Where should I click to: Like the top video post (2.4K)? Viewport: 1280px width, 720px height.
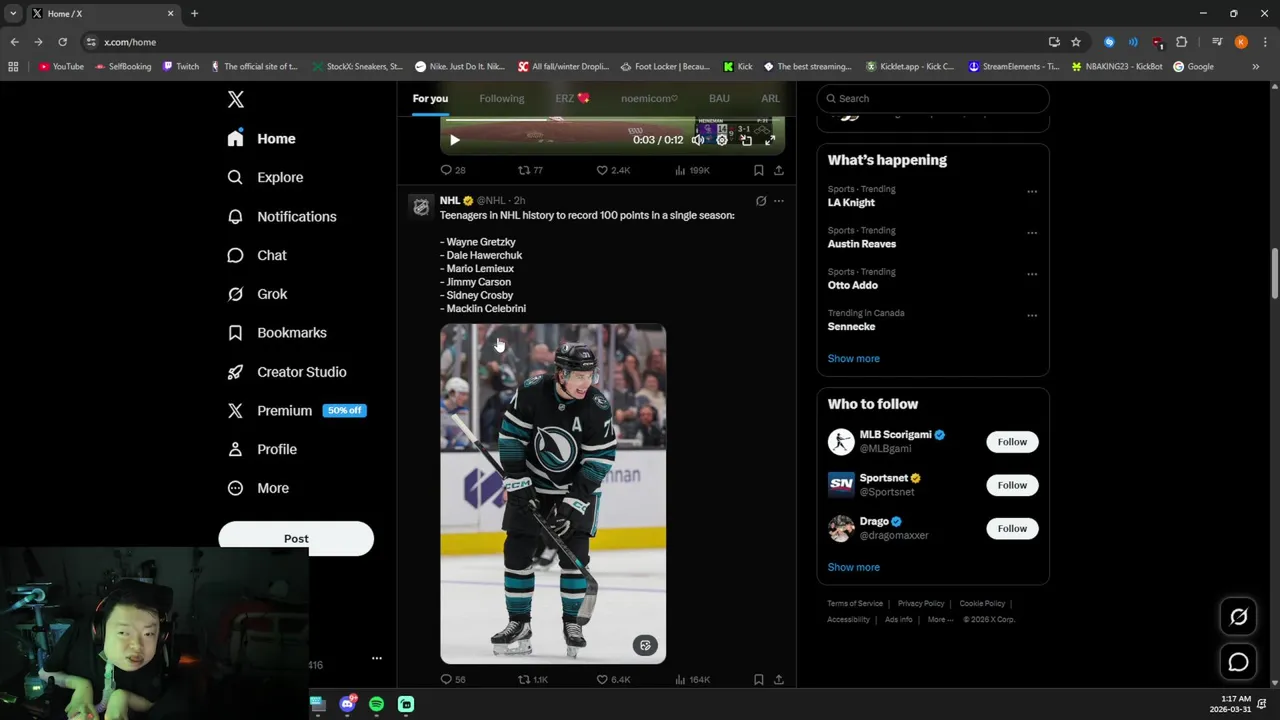pos(613,170)
